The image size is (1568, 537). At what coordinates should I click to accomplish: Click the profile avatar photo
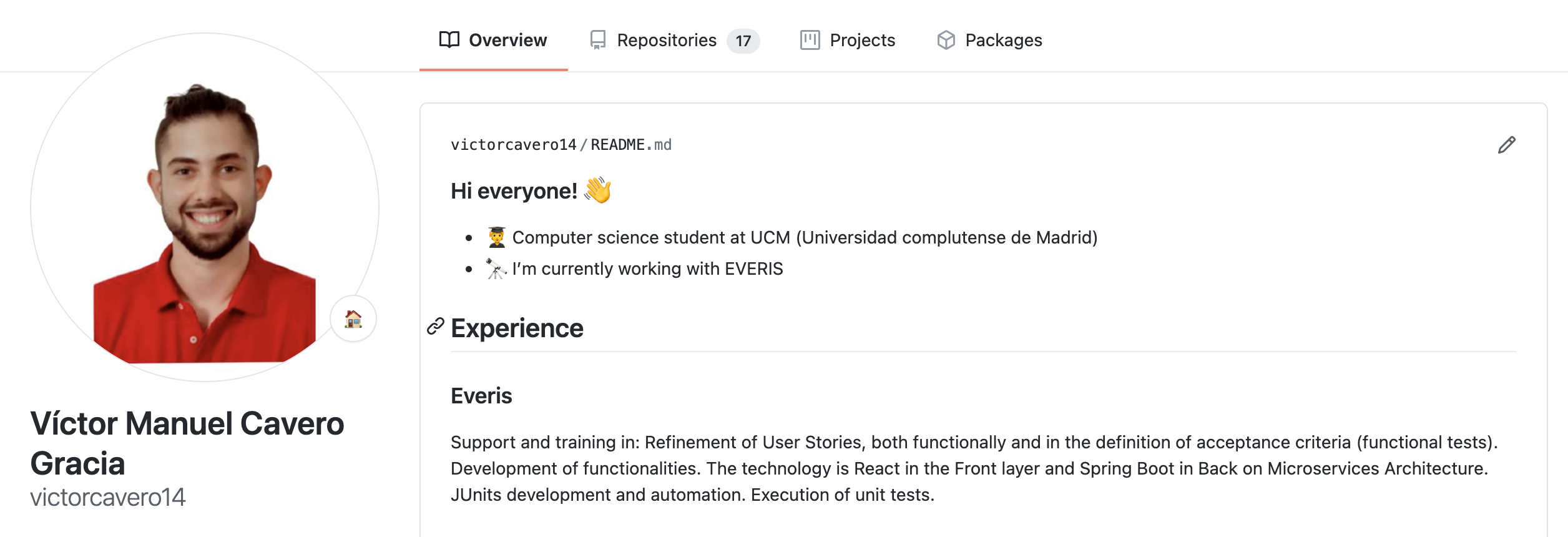(205, 207)
